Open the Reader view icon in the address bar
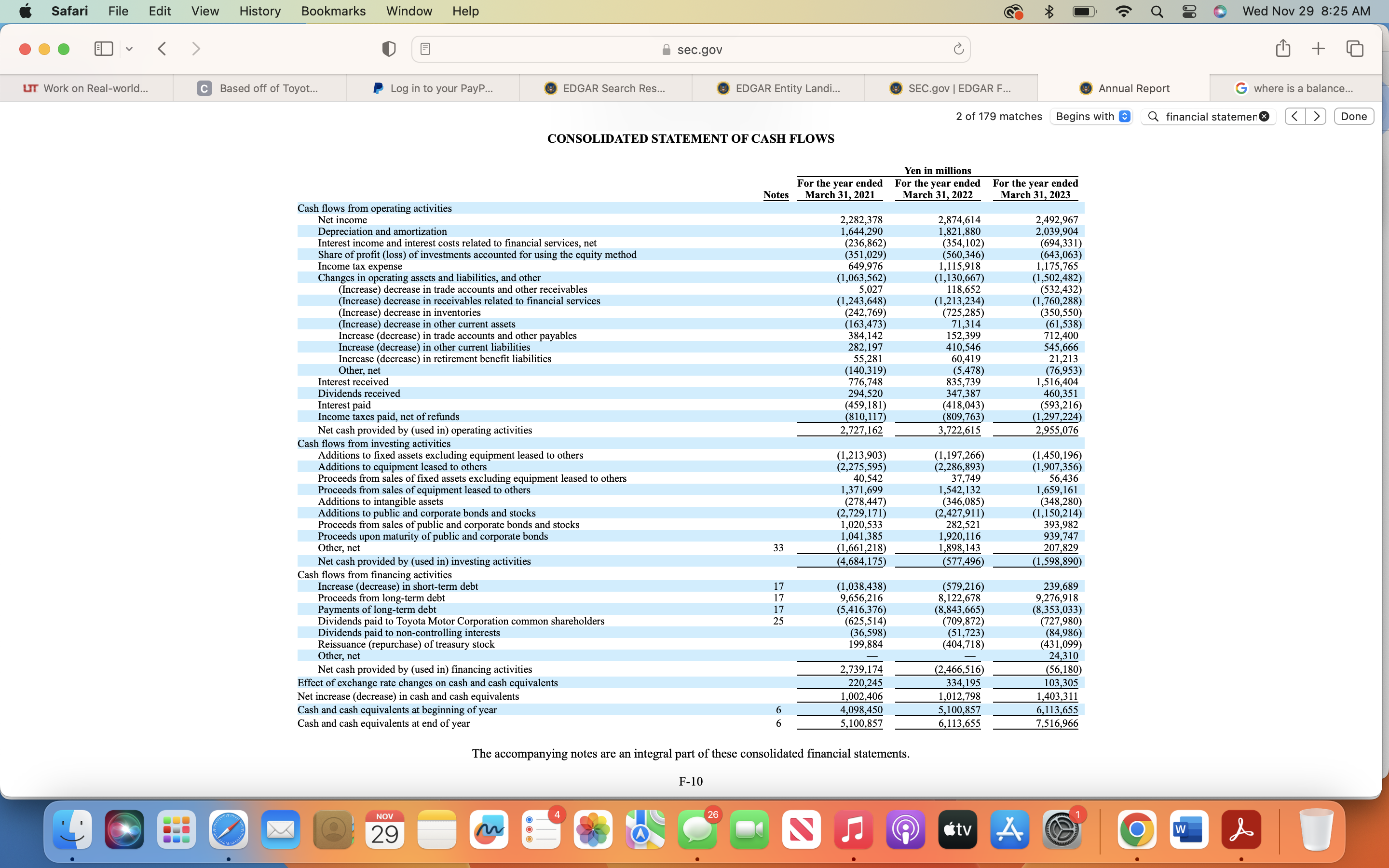Viewport: 1389px width, 868px height. click(425, 49)
